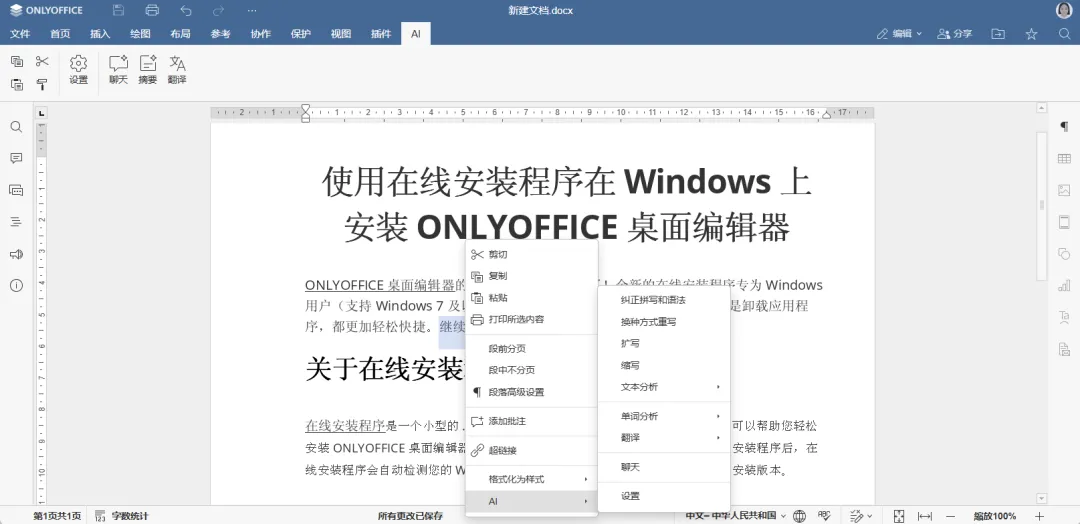The width and height of the screenshot is (1080, 524).
Task: Click the Redo arrow icon
Action: 218,10
